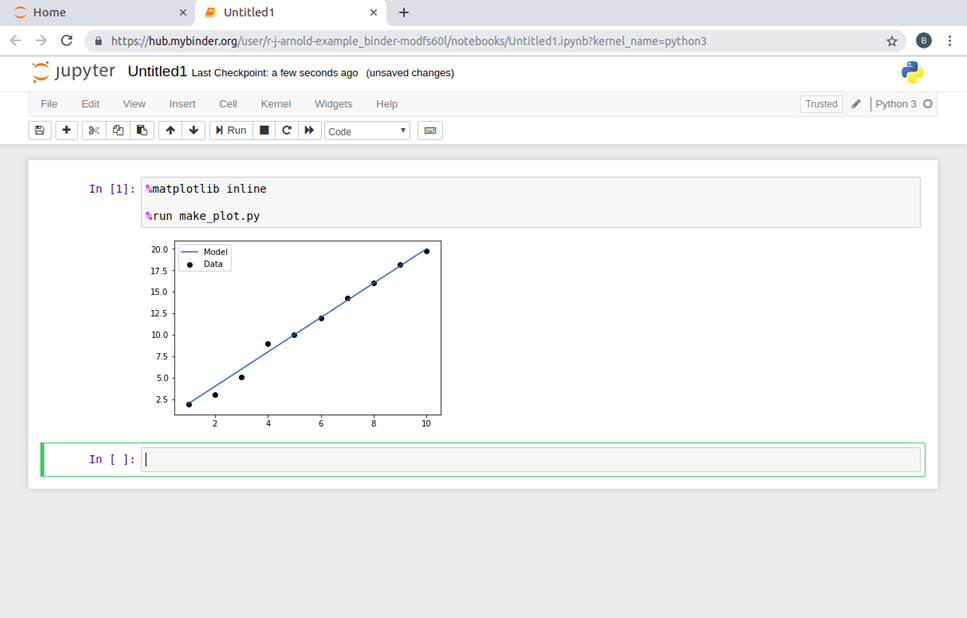Restart kernel and rerun all cells
967x618 pixels.
pyautogui.click(x=310, y=130)
